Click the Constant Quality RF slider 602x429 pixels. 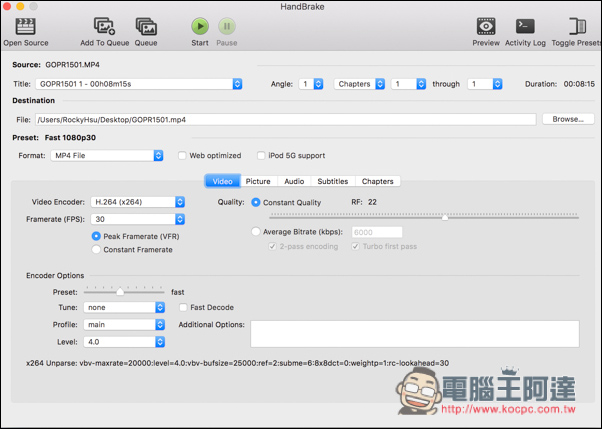(445, 215)
